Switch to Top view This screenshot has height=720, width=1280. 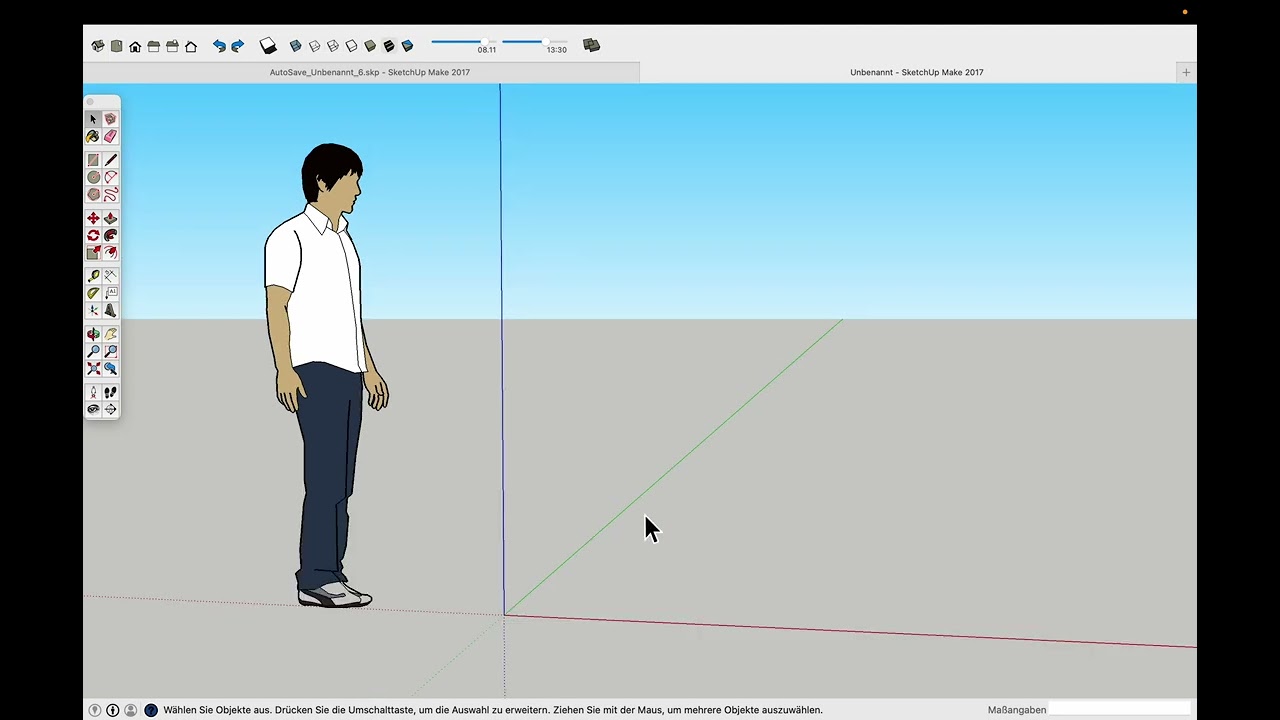point(116,46)
